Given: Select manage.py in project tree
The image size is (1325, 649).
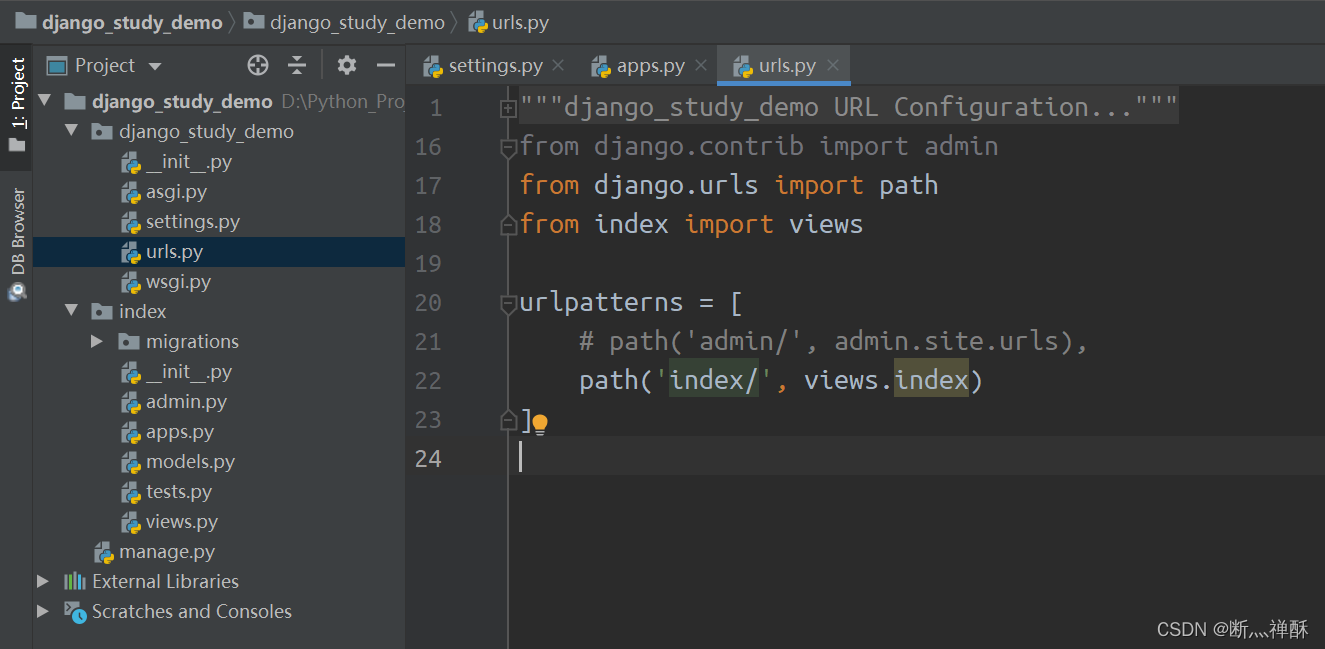Looking at the screenshot, I should pos(167,551).
